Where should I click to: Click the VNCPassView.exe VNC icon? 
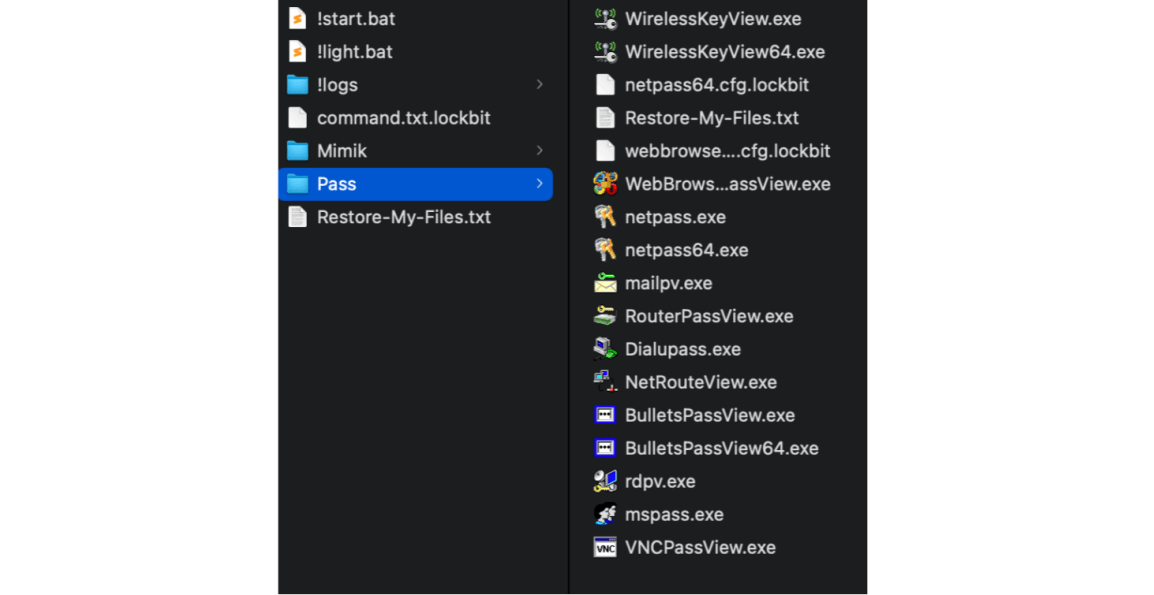point(605,547)
